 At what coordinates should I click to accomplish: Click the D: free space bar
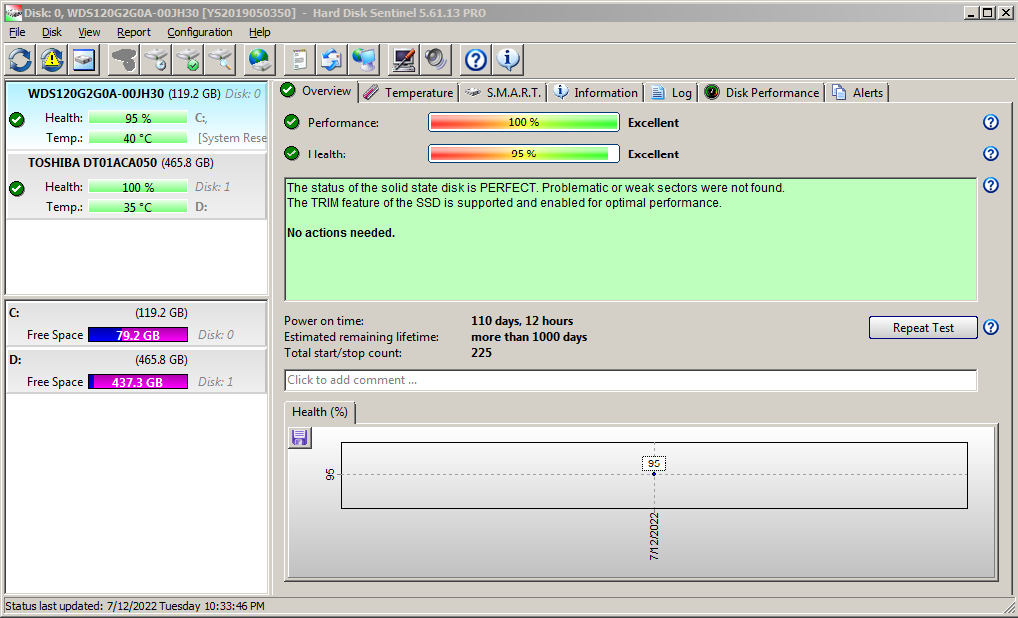[x=137, y=382]
